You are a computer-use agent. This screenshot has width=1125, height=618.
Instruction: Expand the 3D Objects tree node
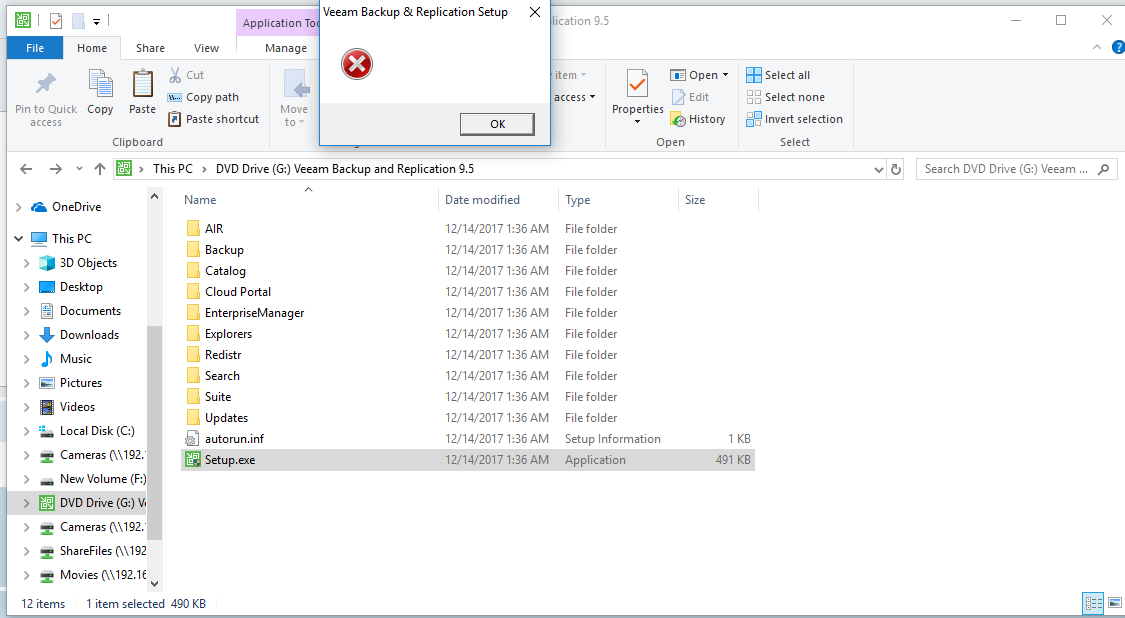(x=27, y=263)
